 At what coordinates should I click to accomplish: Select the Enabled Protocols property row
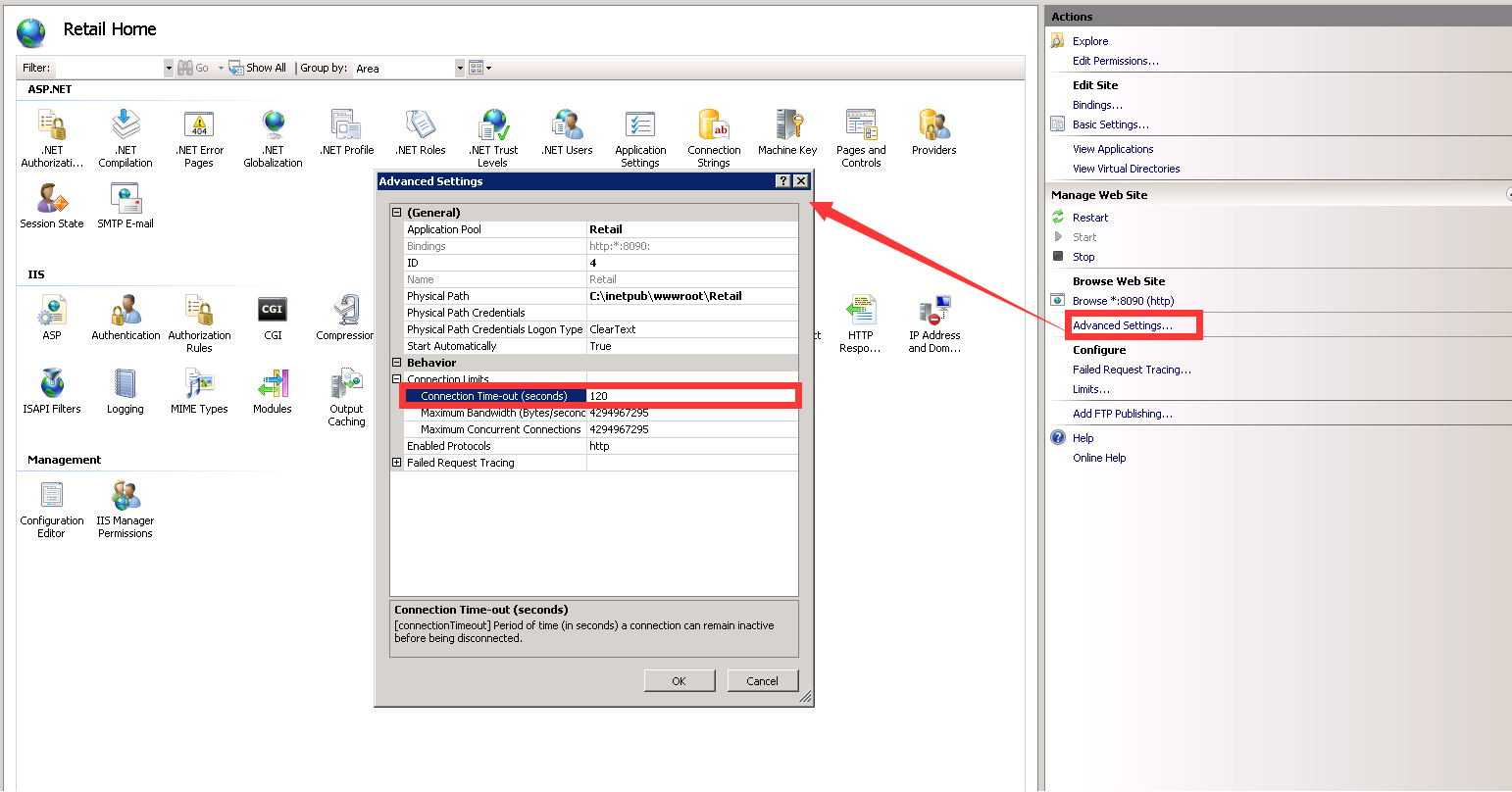tap(601, 446)
